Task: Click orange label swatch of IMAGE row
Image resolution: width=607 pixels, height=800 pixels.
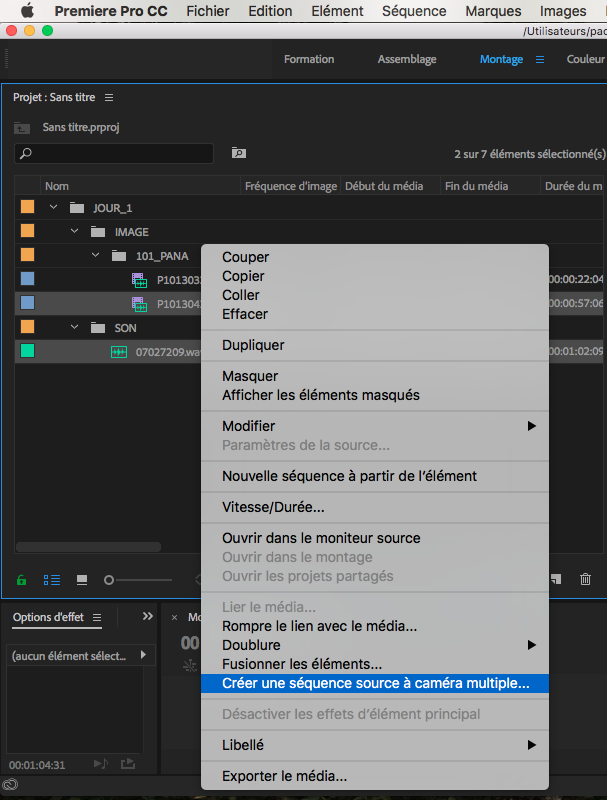Action: coord(28,231)
